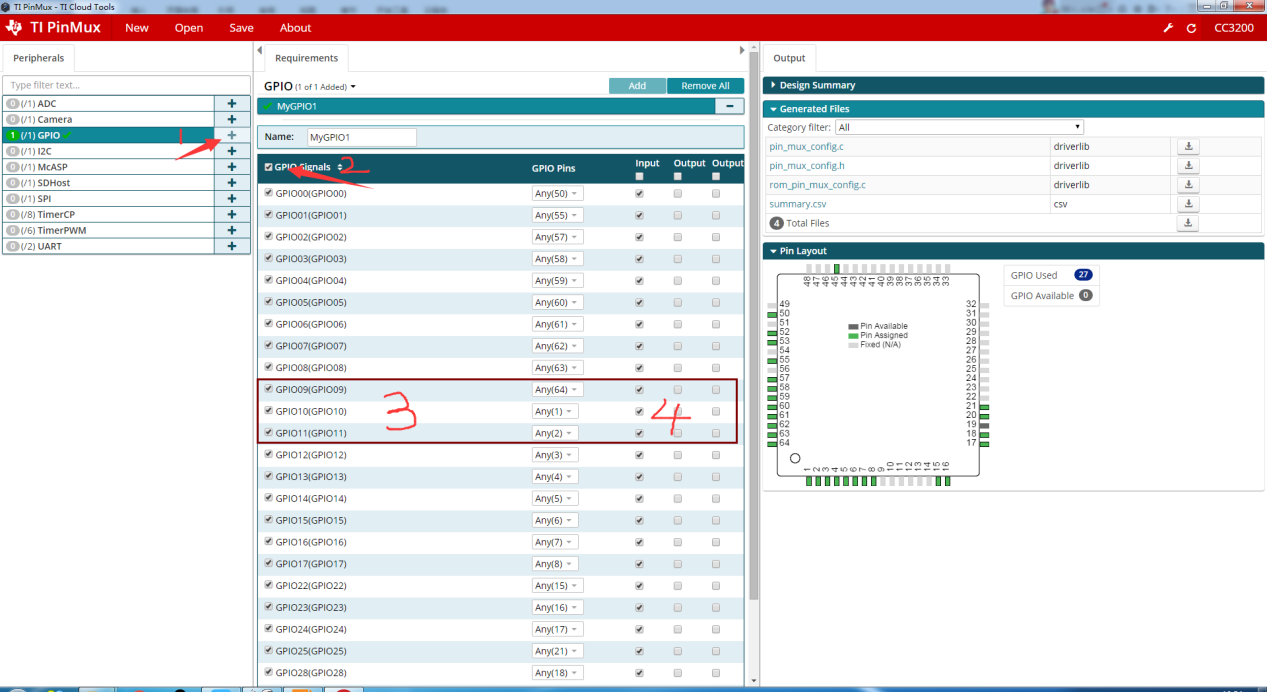Screen dimensions: 1267x692
Task: Select the Peripherals tab
Action: coord(38,58)
